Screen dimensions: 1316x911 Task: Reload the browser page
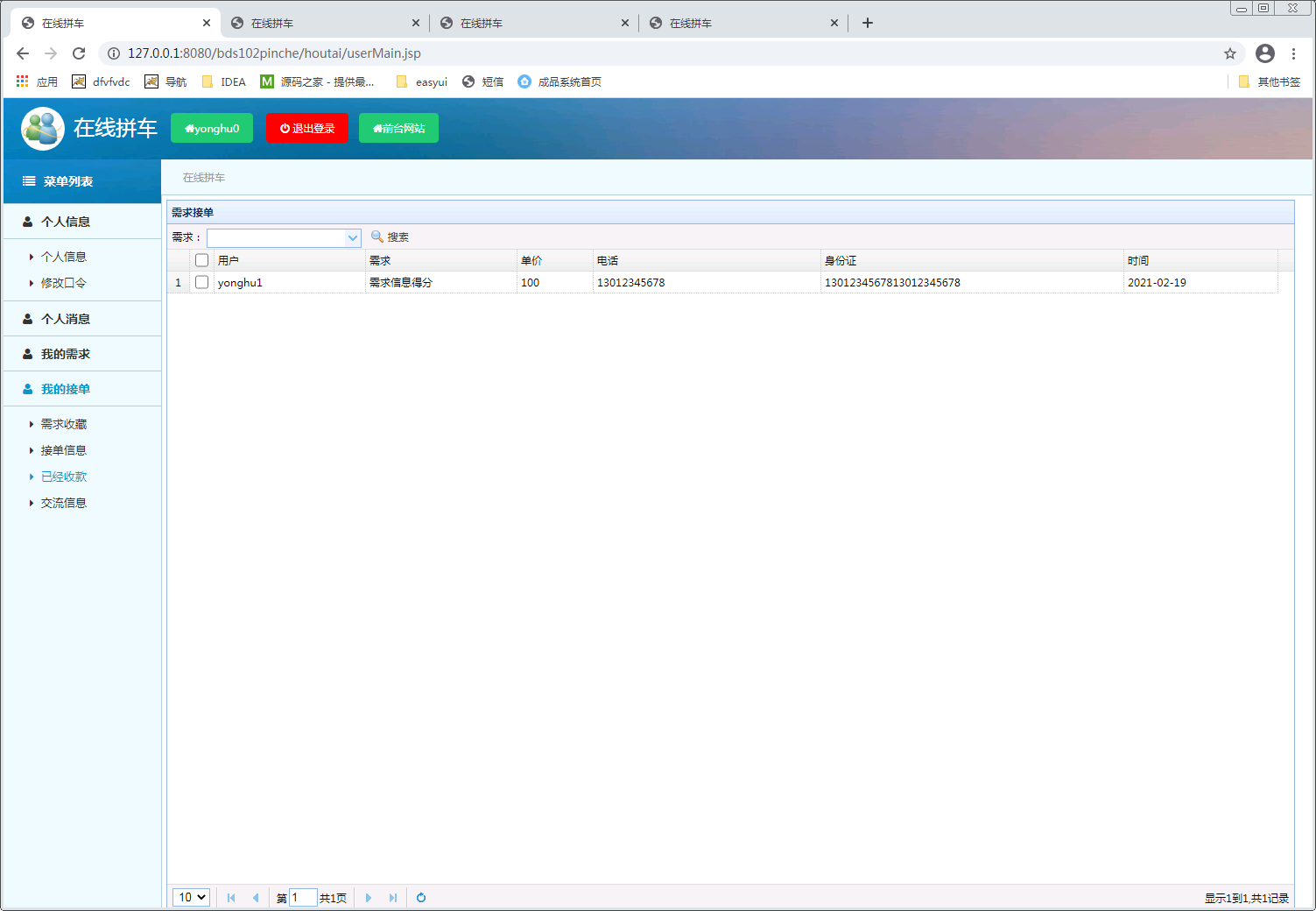pos(79,53)
